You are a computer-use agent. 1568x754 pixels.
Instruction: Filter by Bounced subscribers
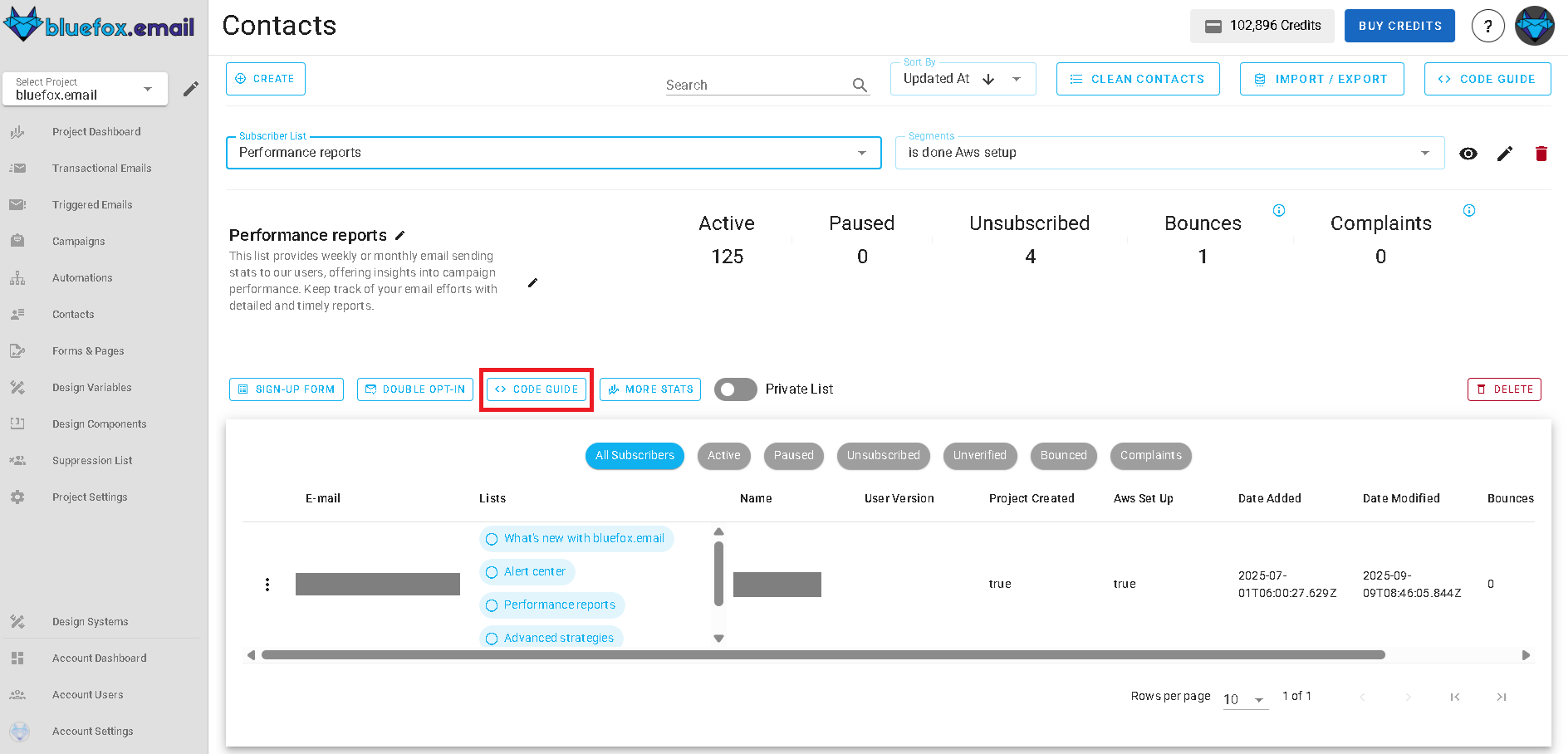pos(1064,456)
